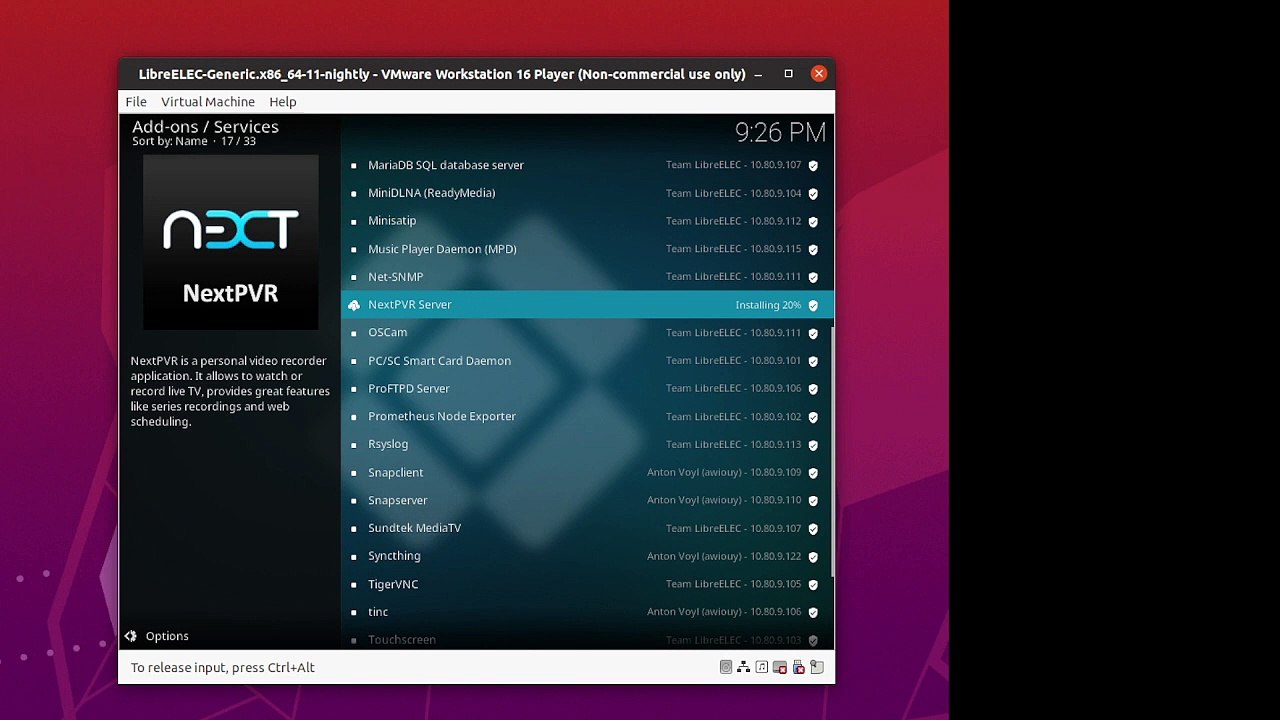This screenshot has width=1280, height=720.
Task: Open the File menu
Action: point(136,102)
